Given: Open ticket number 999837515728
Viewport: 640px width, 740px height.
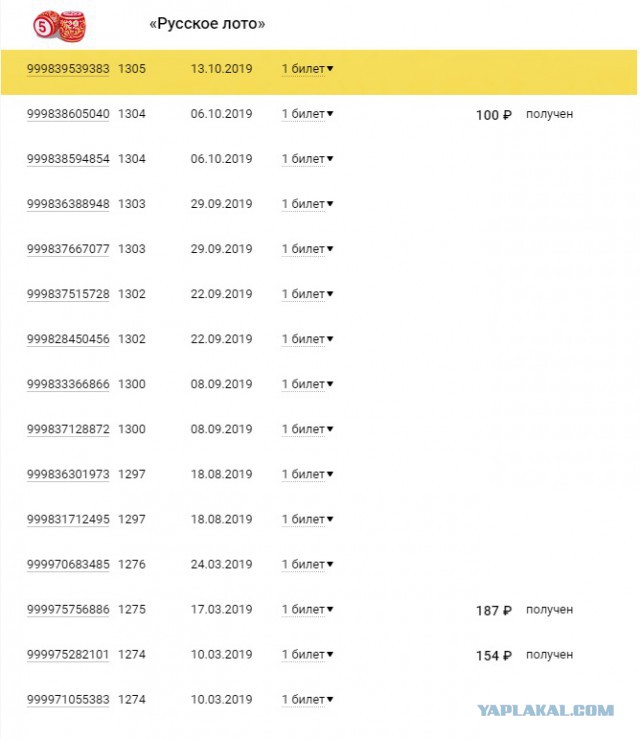Looking at the screenshot, I should tap(68, 294).
